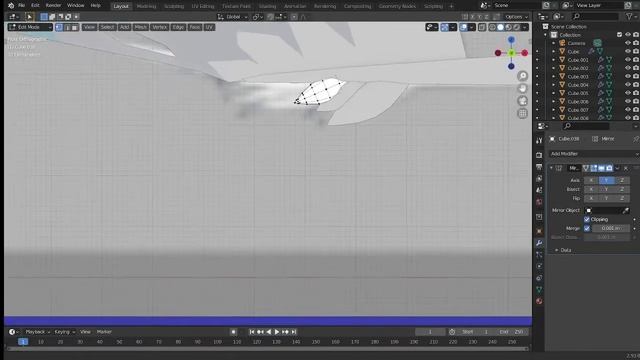This screenshot has width=640, height=360.
Task: Open the Output properties tab icon
Action: tap(539, 167)
